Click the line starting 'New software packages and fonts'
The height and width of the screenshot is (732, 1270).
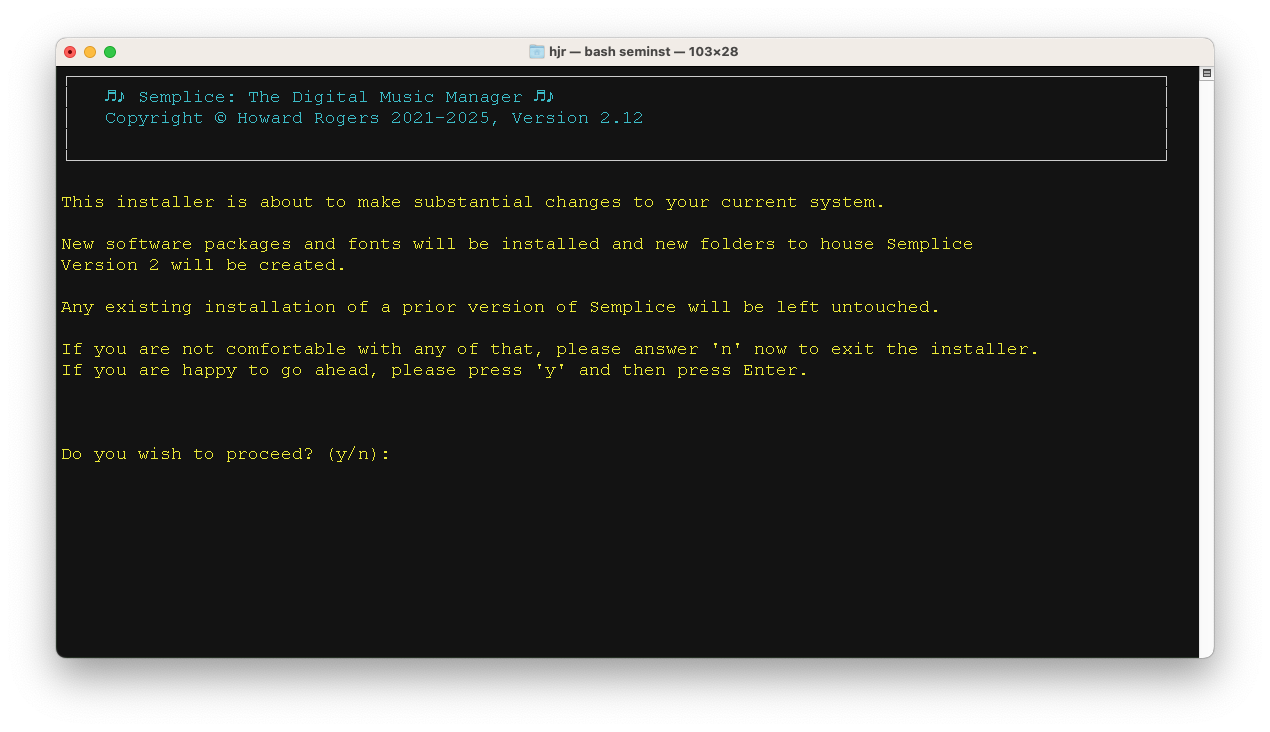pyautogui.click(x=516, y=244)
